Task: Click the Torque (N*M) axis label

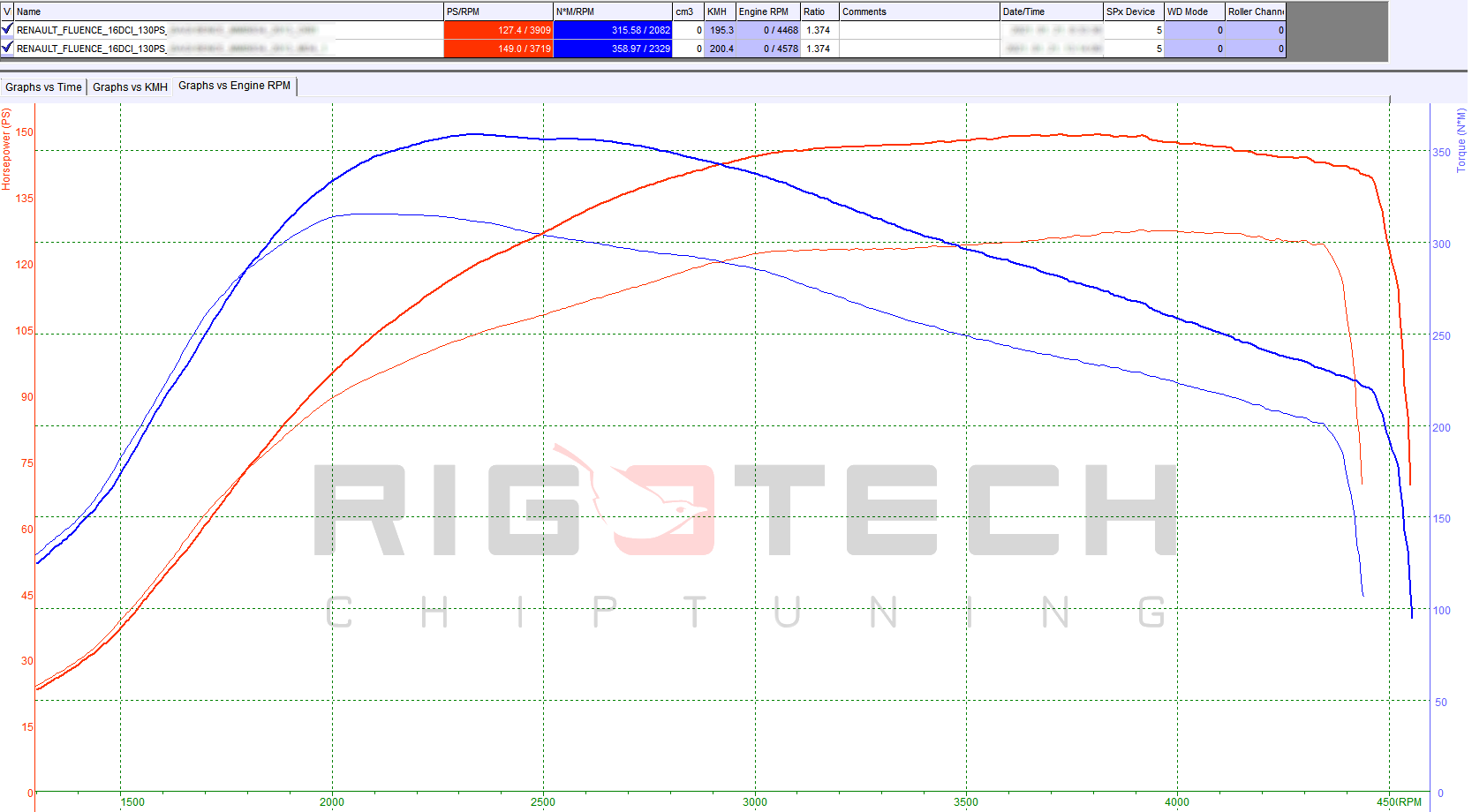Action: (x=1461, y=140)
